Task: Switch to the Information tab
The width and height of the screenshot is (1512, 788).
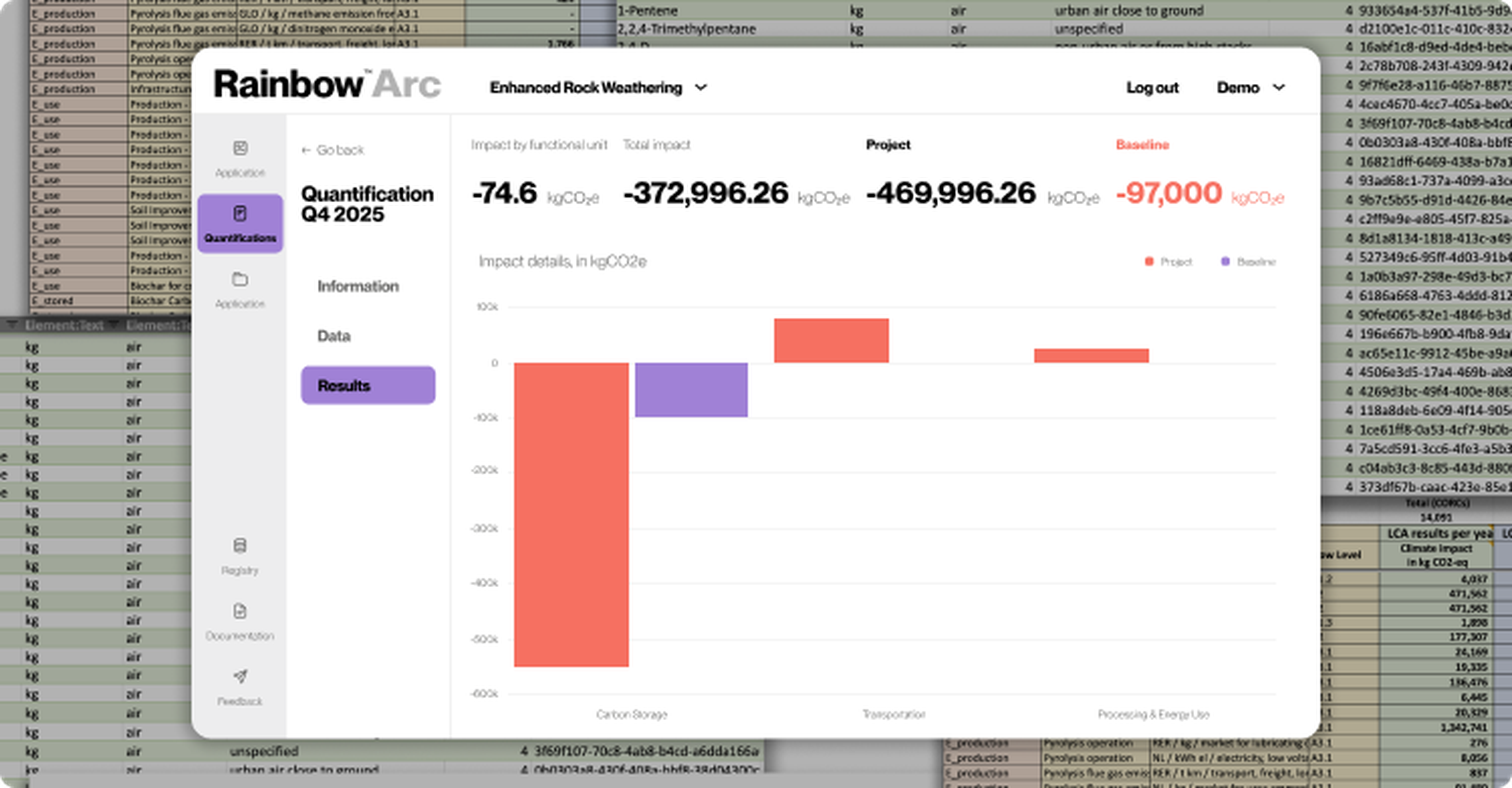Action: 358,286
